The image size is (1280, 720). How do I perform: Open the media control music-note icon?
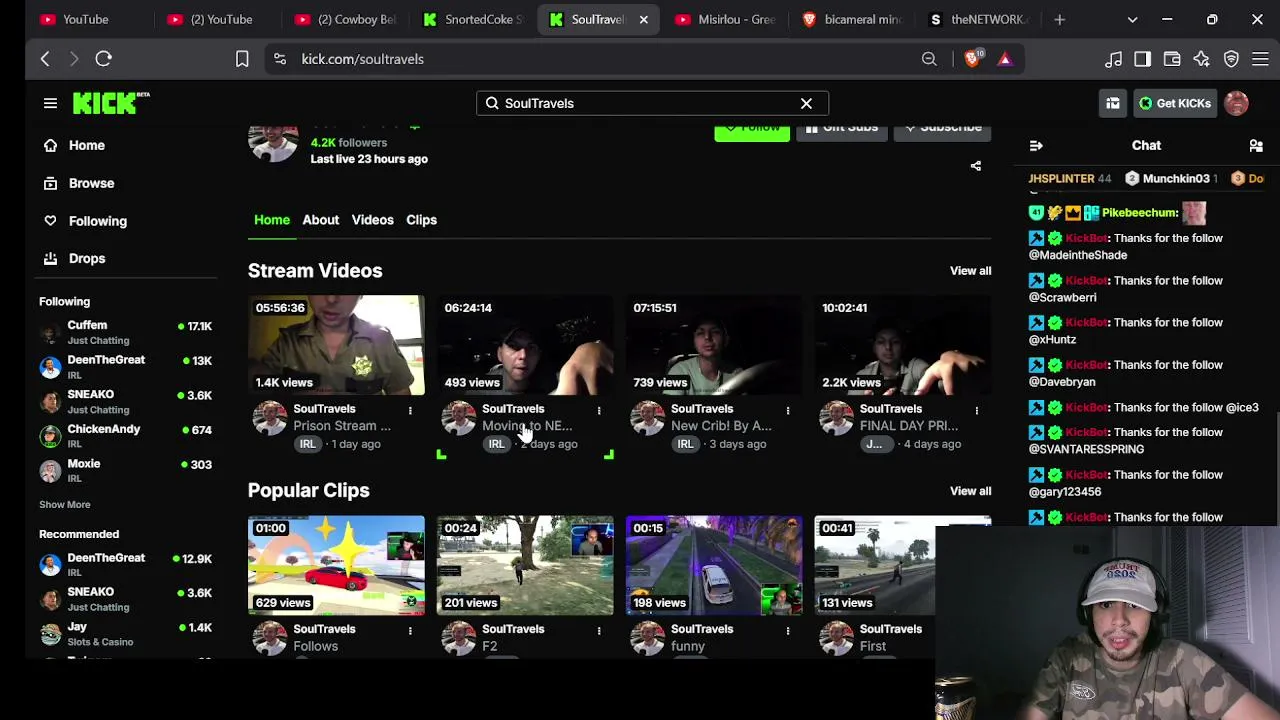1113,59
